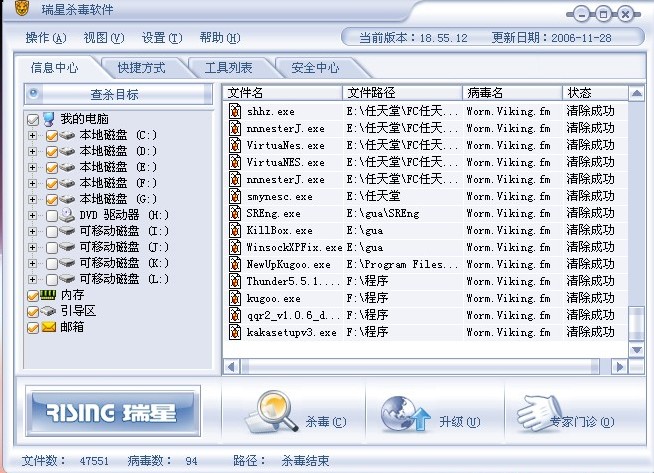Expand the 可移动磁盘 (L:) tree node
654x473 pixels.
click(x=32, y=279)
